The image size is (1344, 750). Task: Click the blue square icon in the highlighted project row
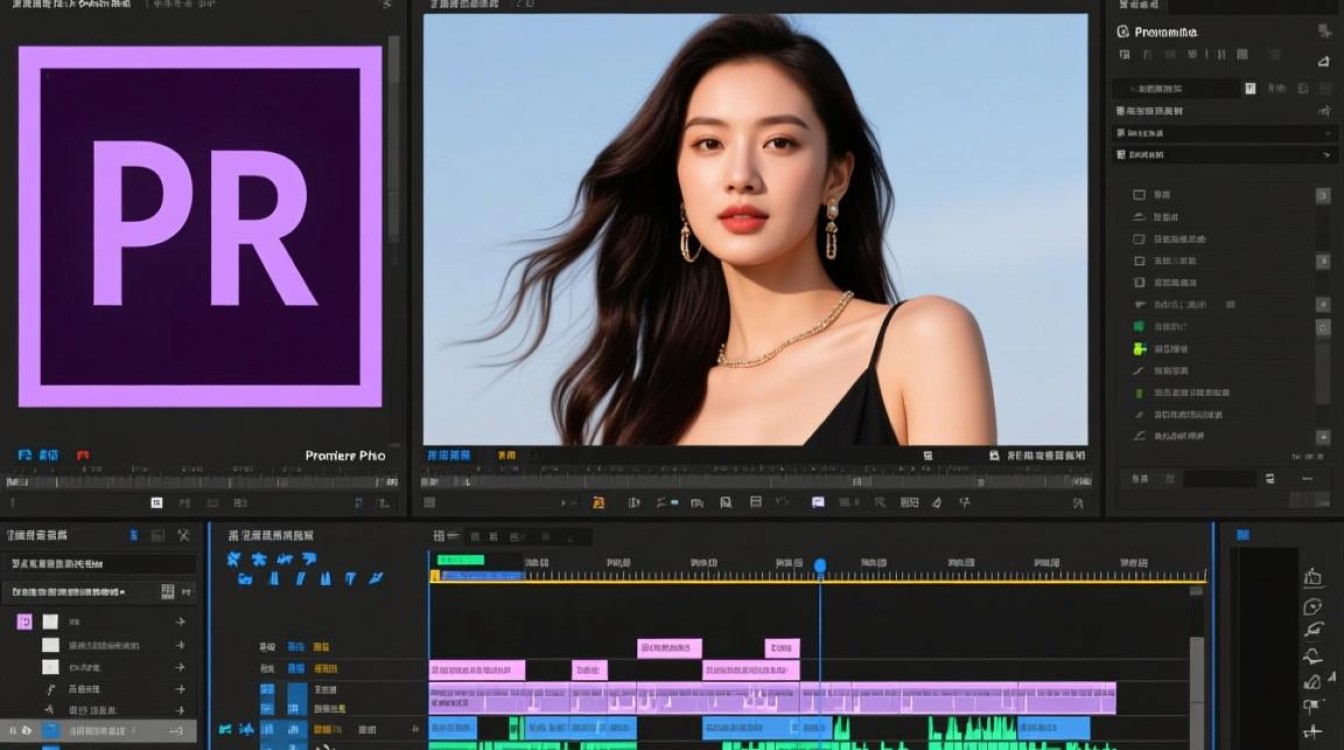[x=50, y=731]
